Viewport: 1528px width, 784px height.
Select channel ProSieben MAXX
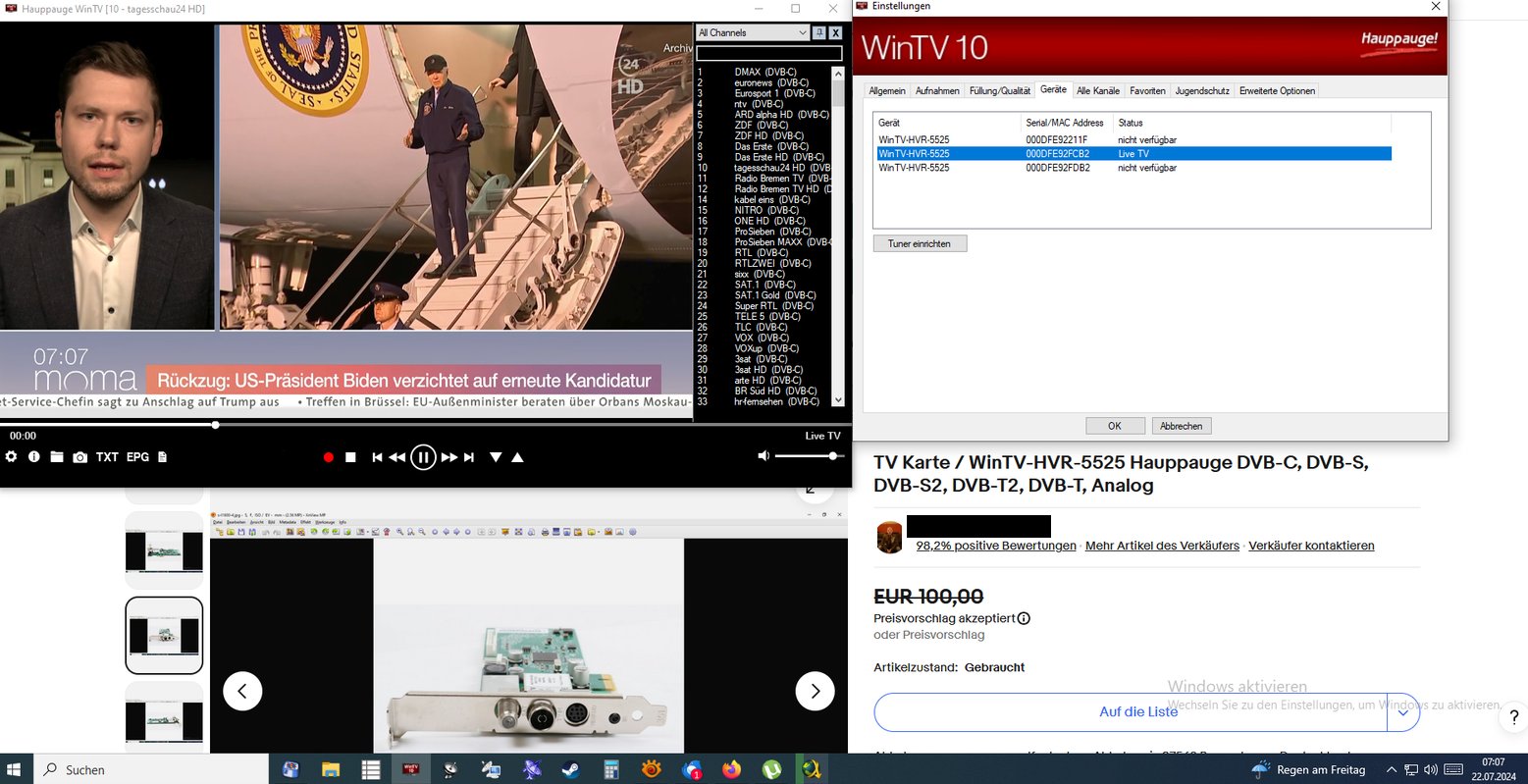point(764,242)
